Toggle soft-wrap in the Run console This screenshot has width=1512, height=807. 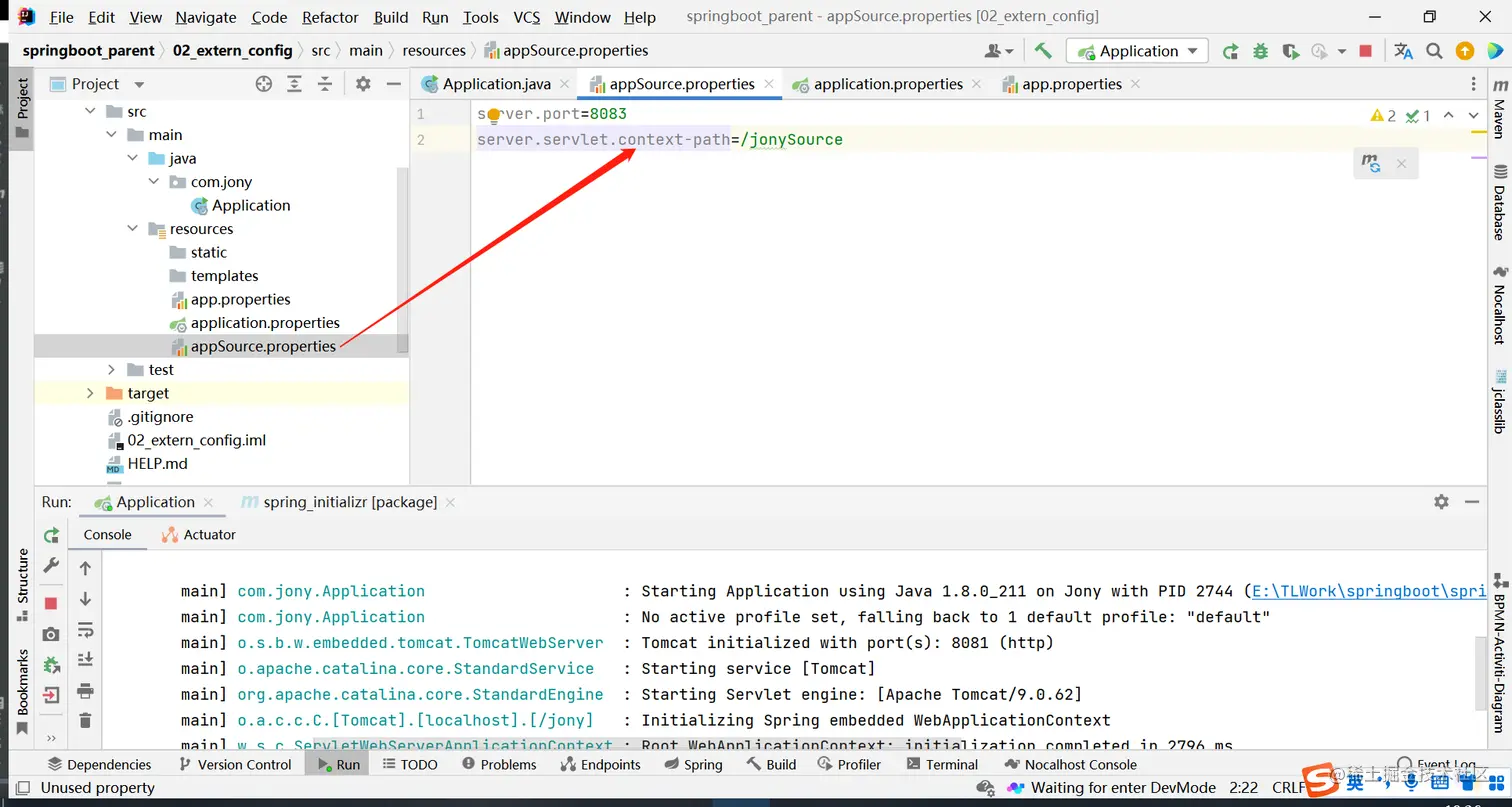coord(86,630)
